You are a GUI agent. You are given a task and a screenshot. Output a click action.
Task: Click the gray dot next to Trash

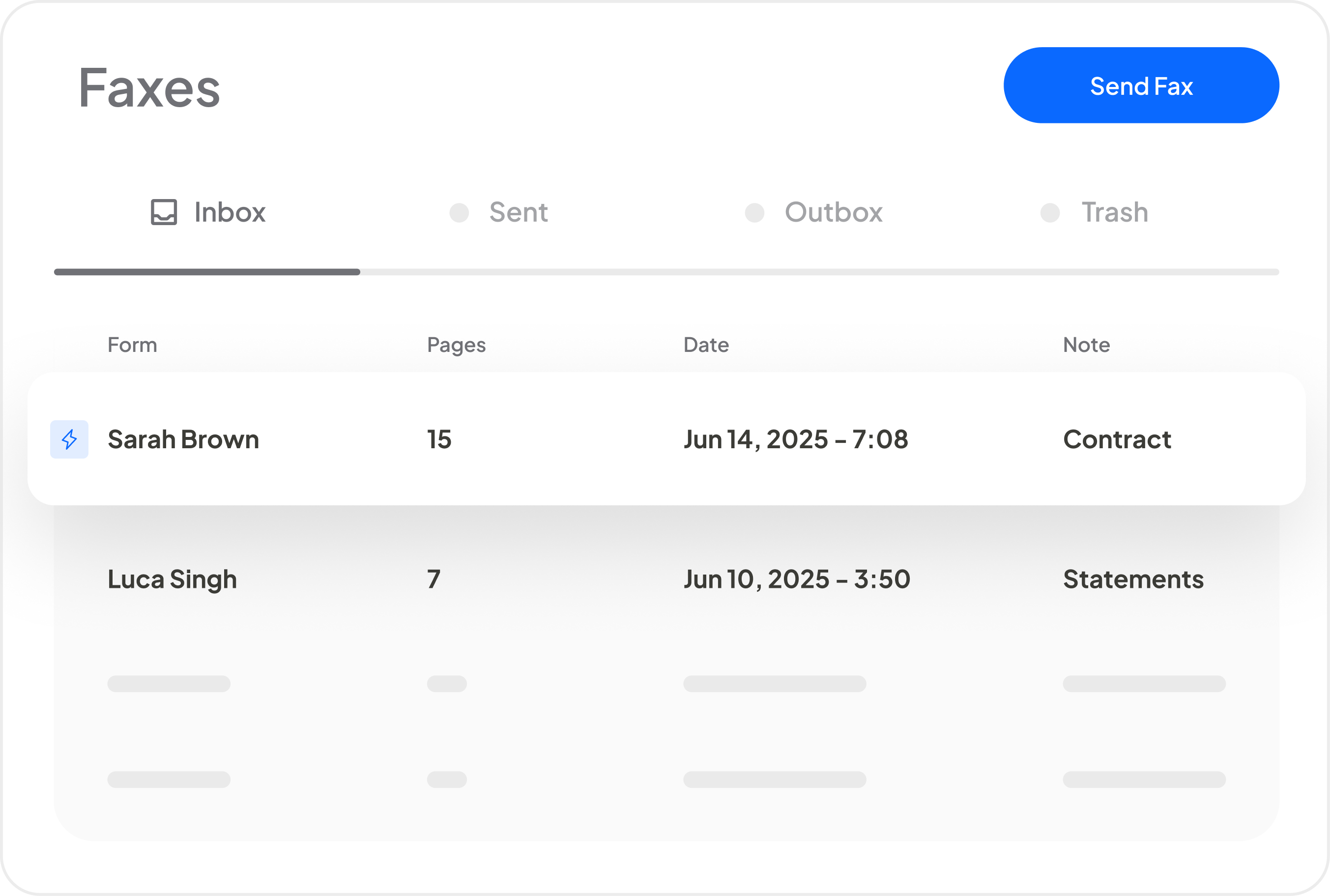tap(1050, 212)
